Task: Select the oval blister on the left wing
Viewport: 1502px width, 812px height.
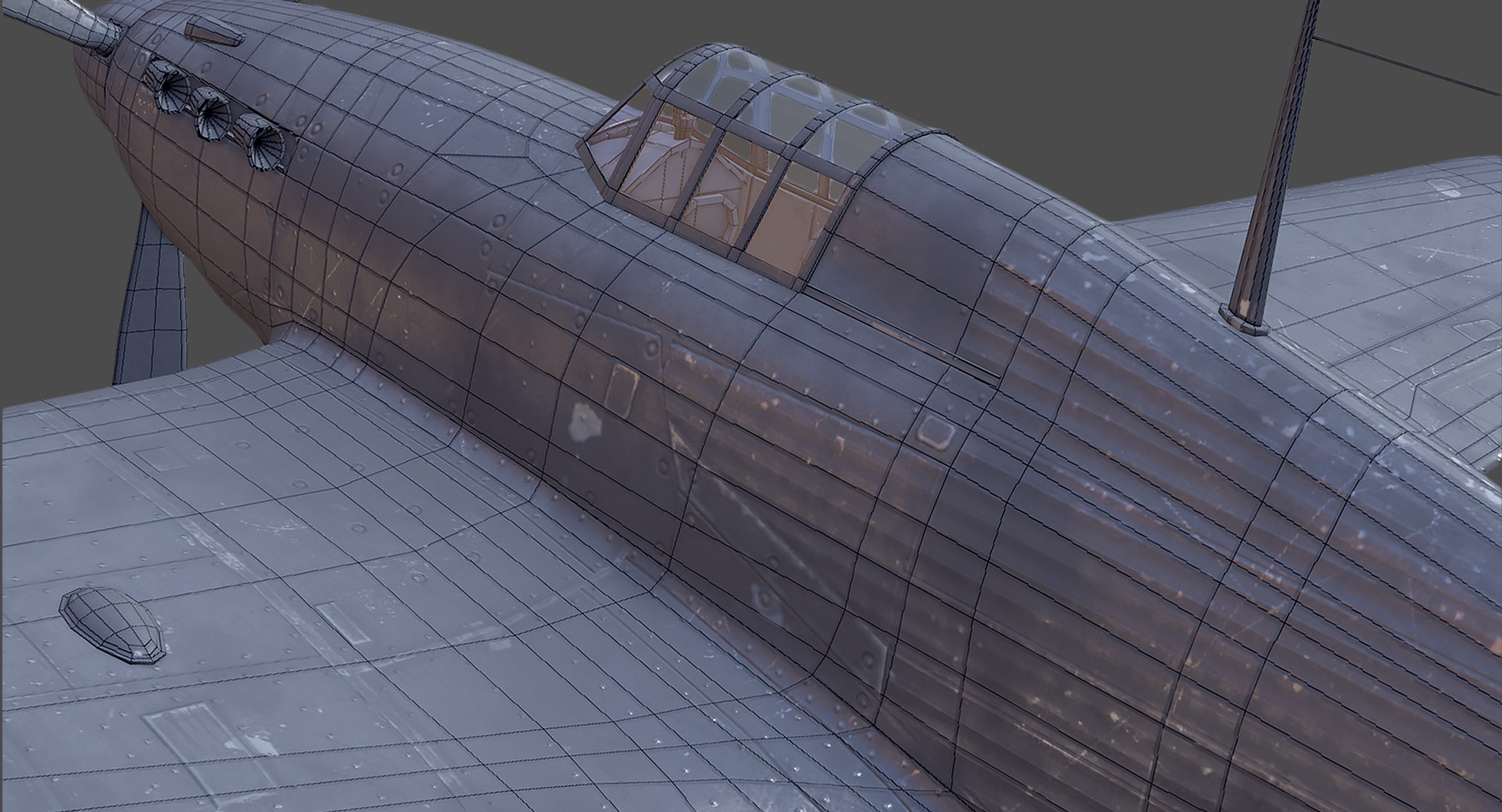Action: 113,626
